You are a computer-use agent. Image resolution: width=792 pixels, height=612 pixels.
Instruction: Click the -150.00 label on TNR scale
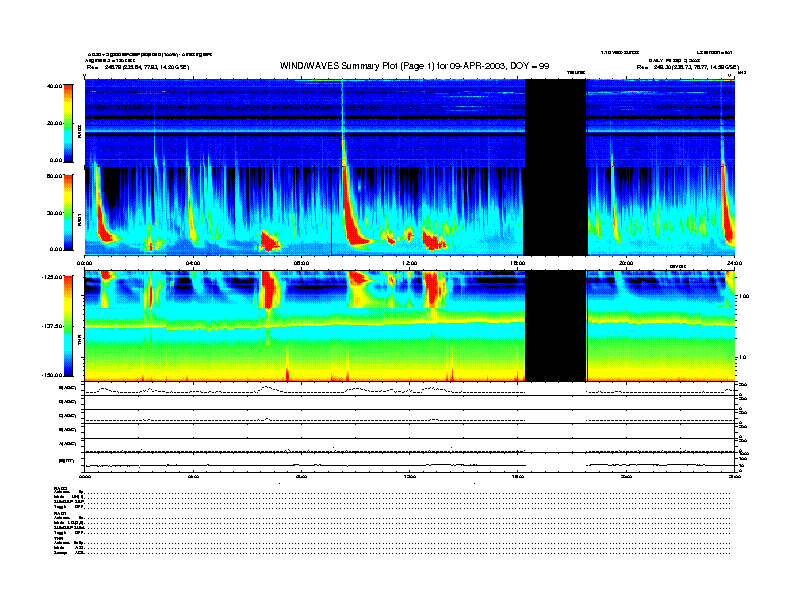[53, 375]
